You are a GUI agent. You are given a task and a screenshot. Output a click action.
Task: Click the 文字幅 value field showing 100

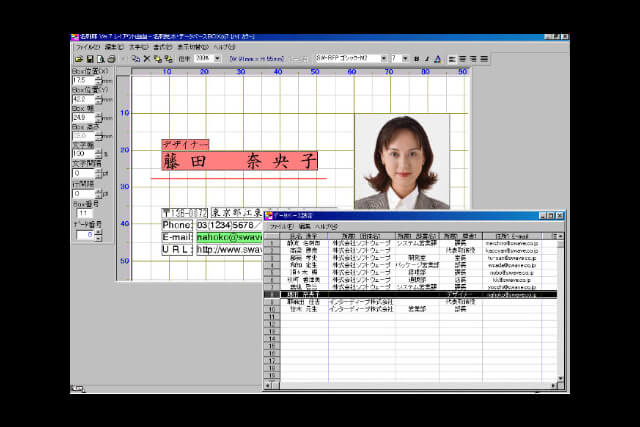coord(83,154)
